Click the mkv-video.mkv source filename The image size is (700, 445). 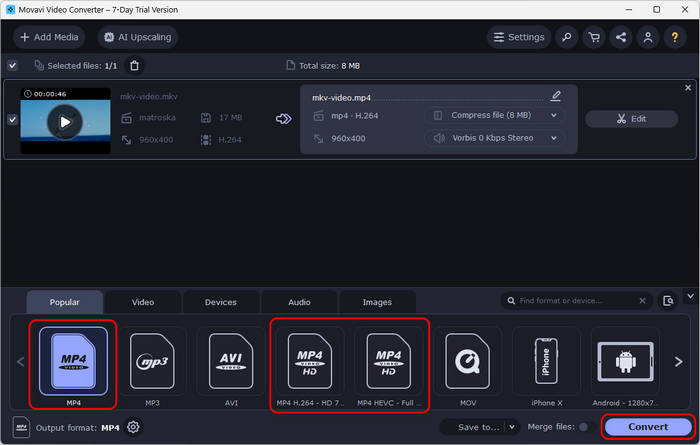point(149,96)
